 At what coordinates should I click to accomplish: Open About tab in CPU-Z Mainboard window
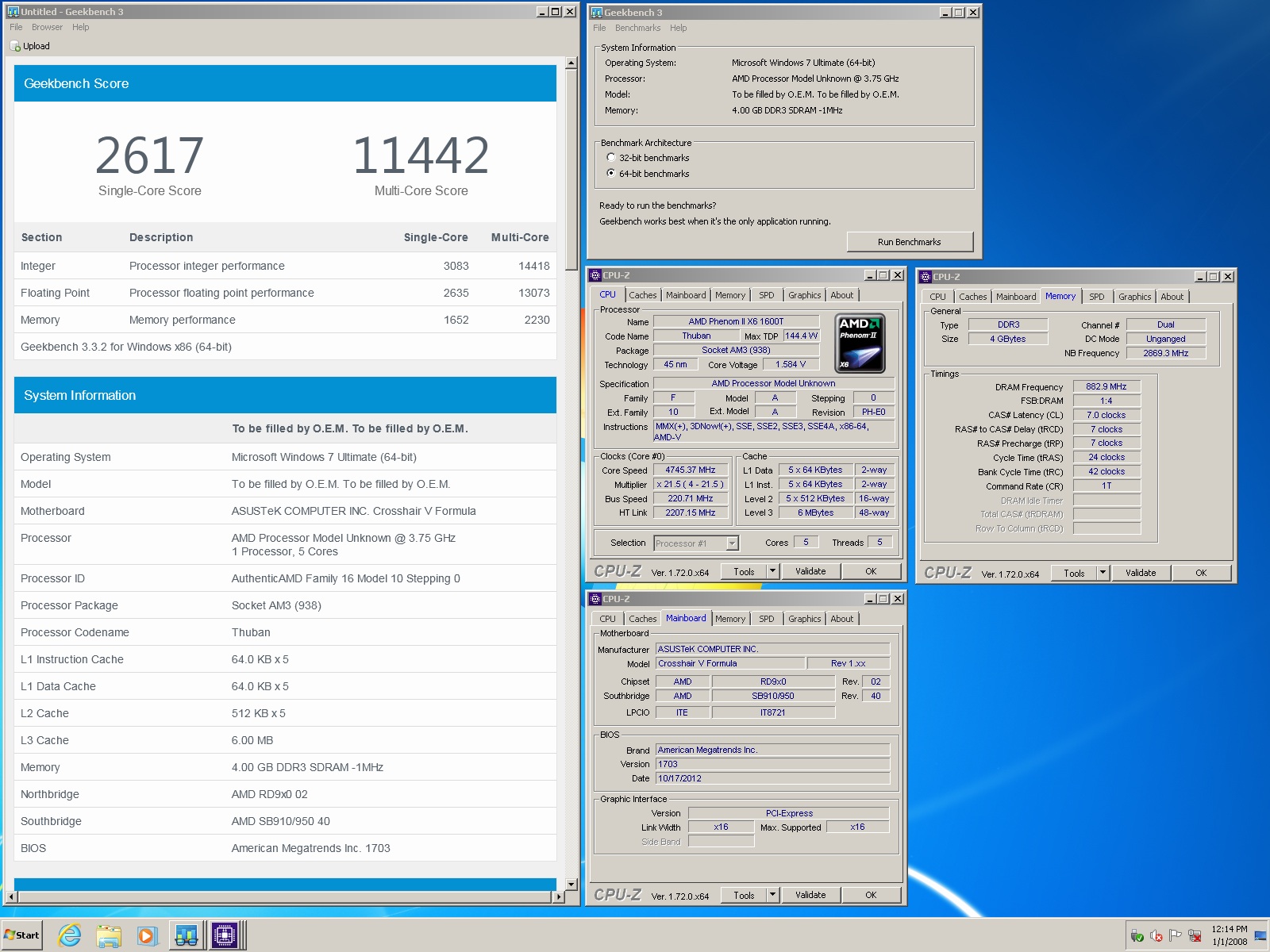842,619
